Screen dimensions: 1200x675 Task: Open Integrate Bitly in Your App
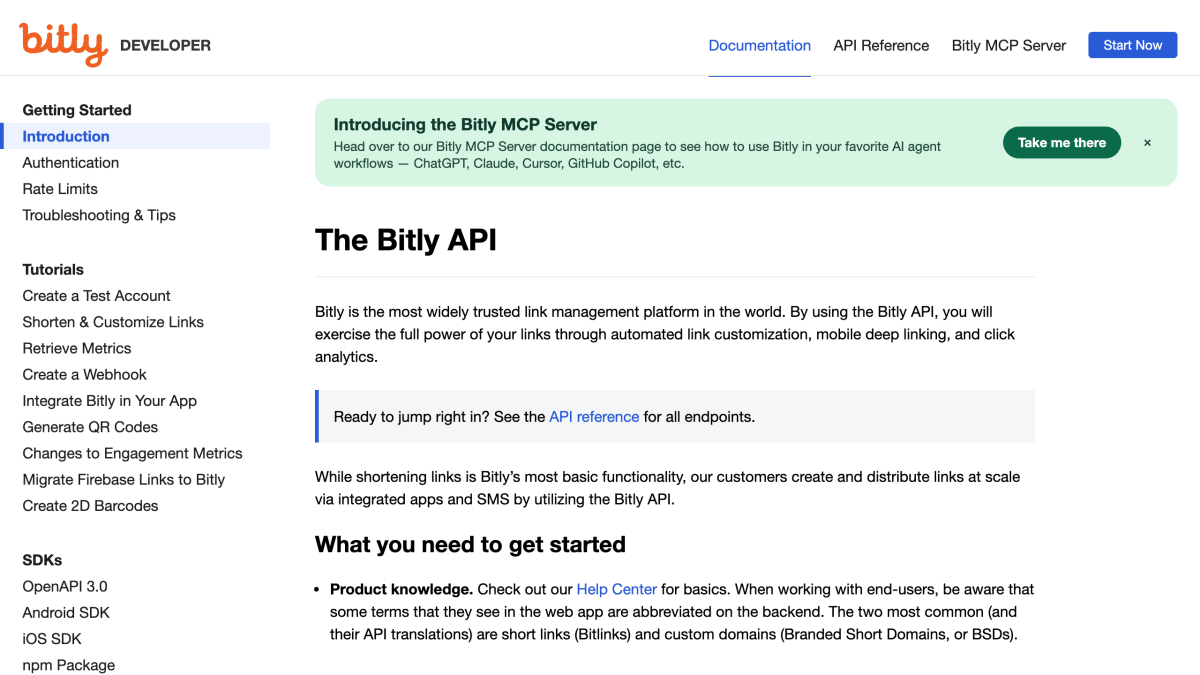[109, 401]
